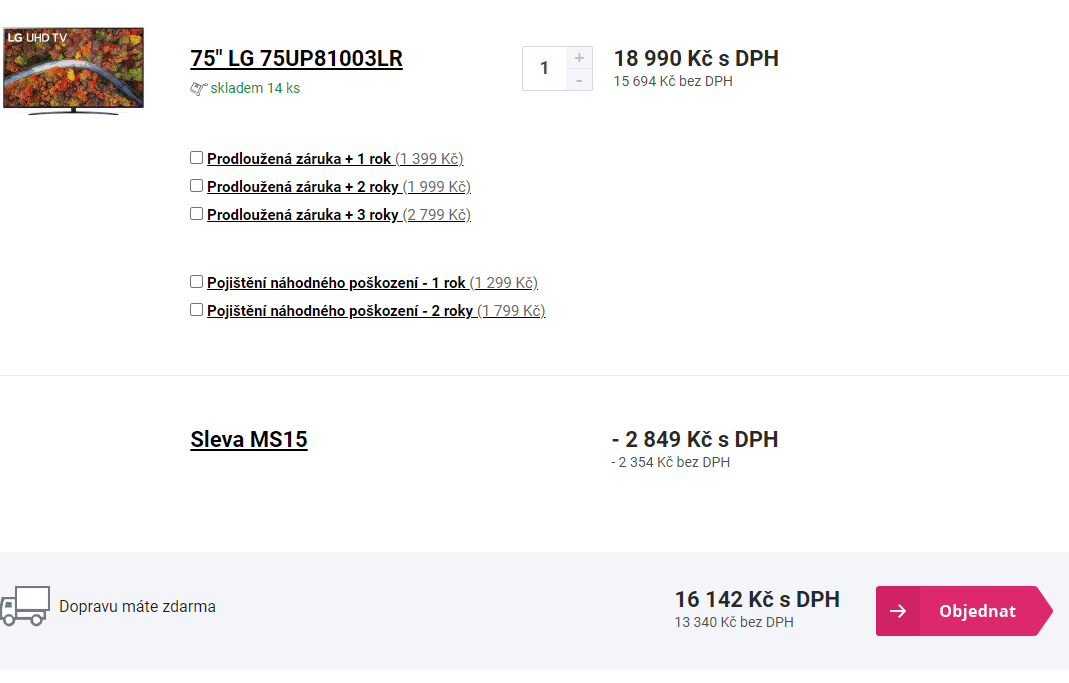
Task: Open Prodloužená záruka + 3 roky link
Action: [303, 214]
